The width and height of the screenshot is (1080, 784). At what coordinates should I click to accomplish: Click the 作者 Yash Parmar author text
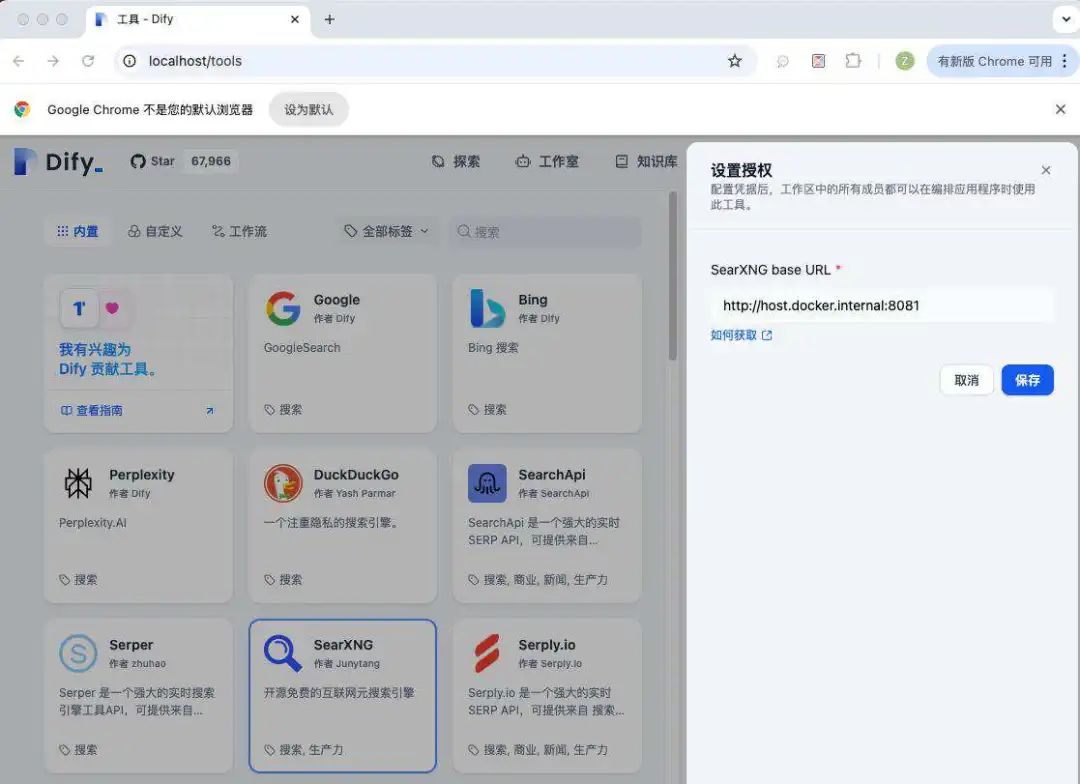[355, 493]
